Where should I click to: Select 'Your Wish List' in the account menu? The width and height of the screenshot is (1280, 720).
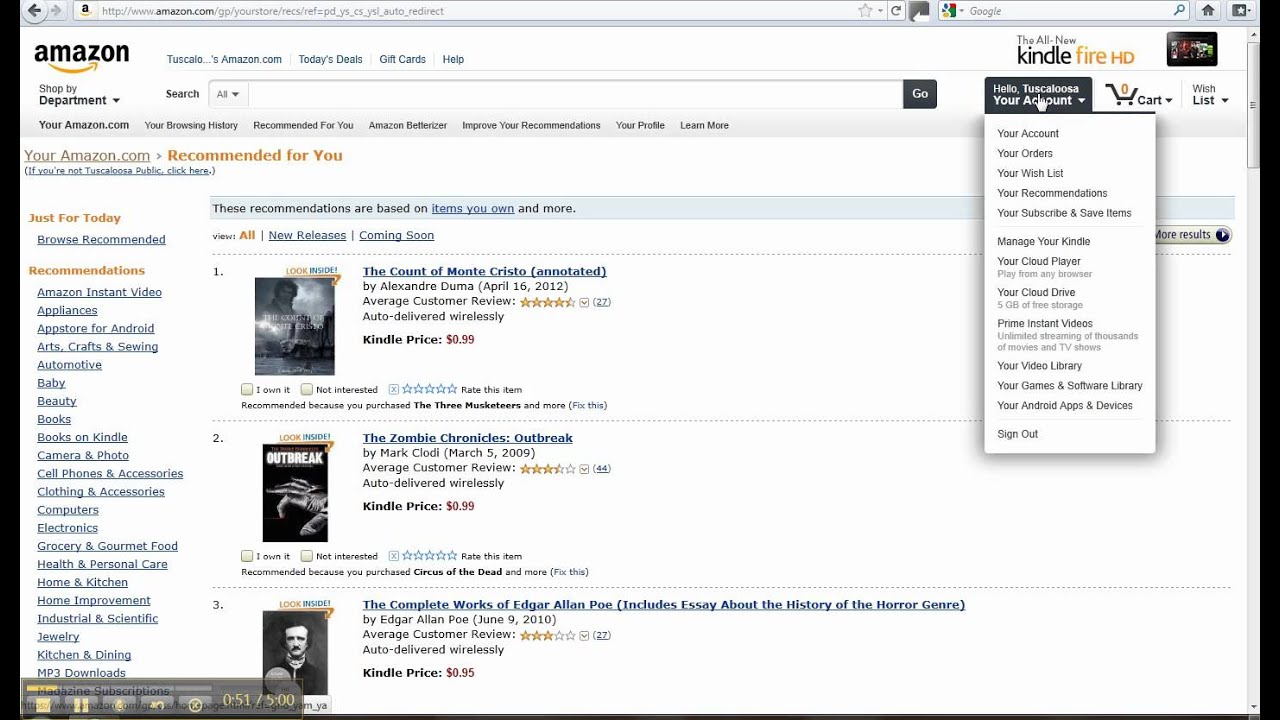tap(1030, 173)
